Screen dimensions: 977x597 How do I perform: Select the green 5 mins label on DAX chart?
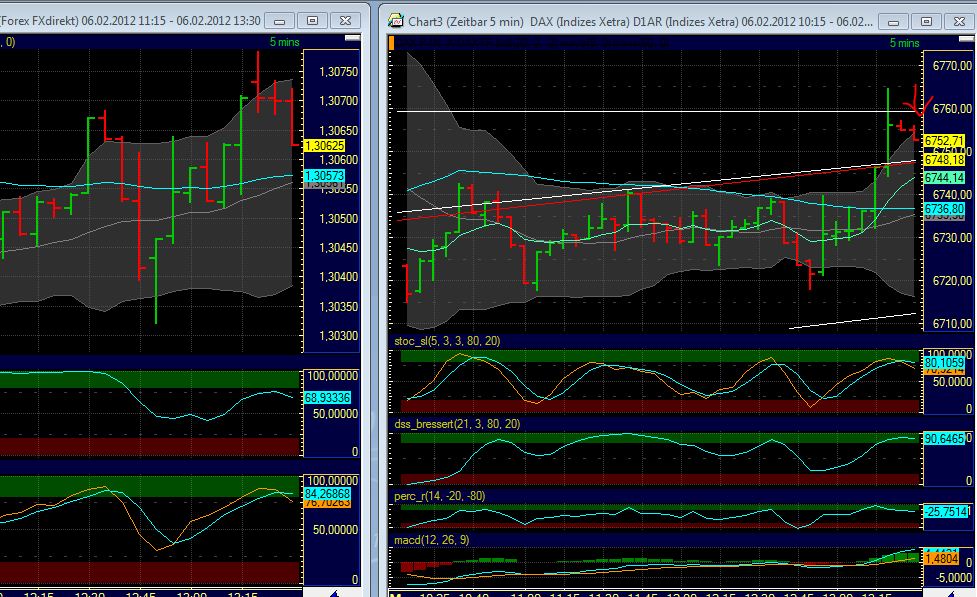click(906, 43)
